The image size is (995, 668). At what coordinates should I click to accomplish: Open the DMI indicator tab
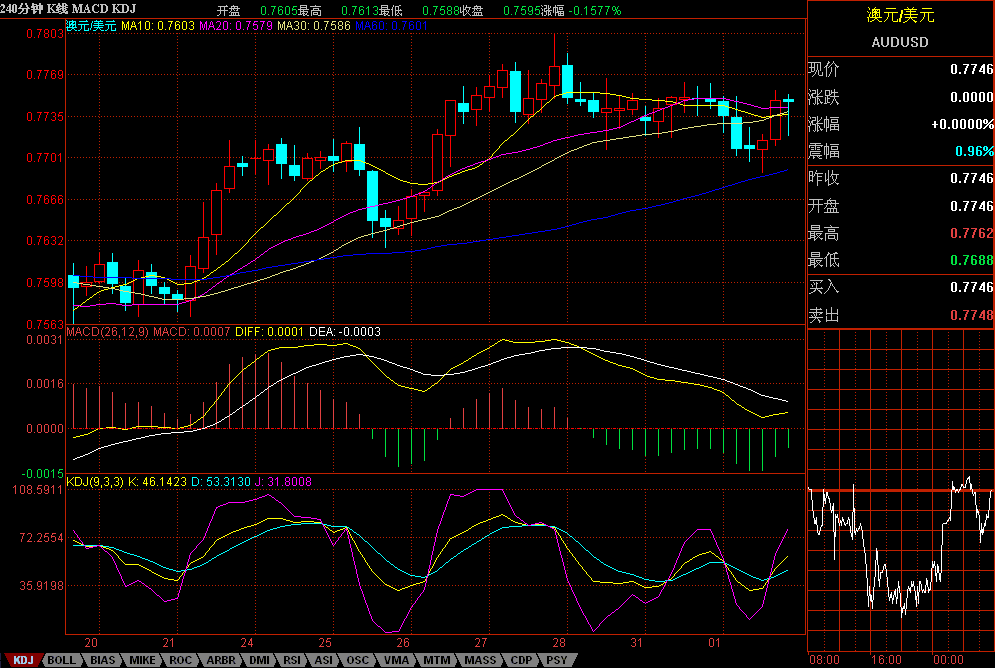point(259,660)
